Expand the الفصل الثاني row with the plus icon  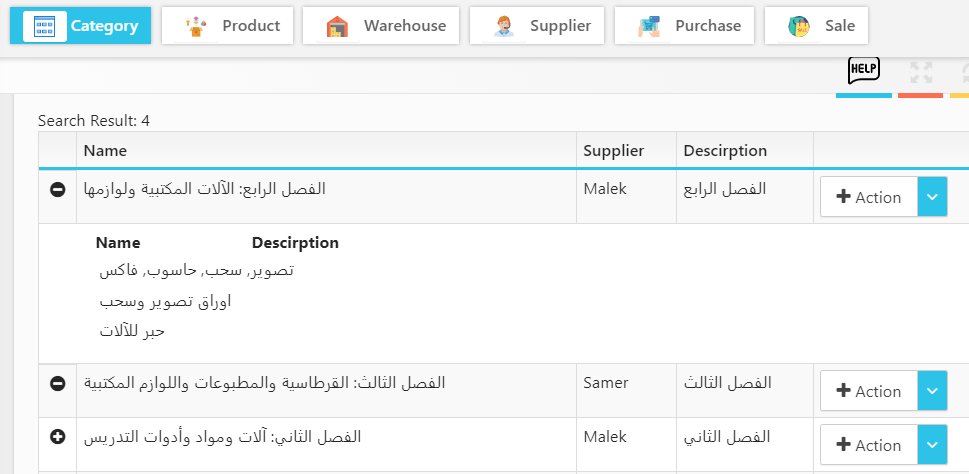(57, 437)
